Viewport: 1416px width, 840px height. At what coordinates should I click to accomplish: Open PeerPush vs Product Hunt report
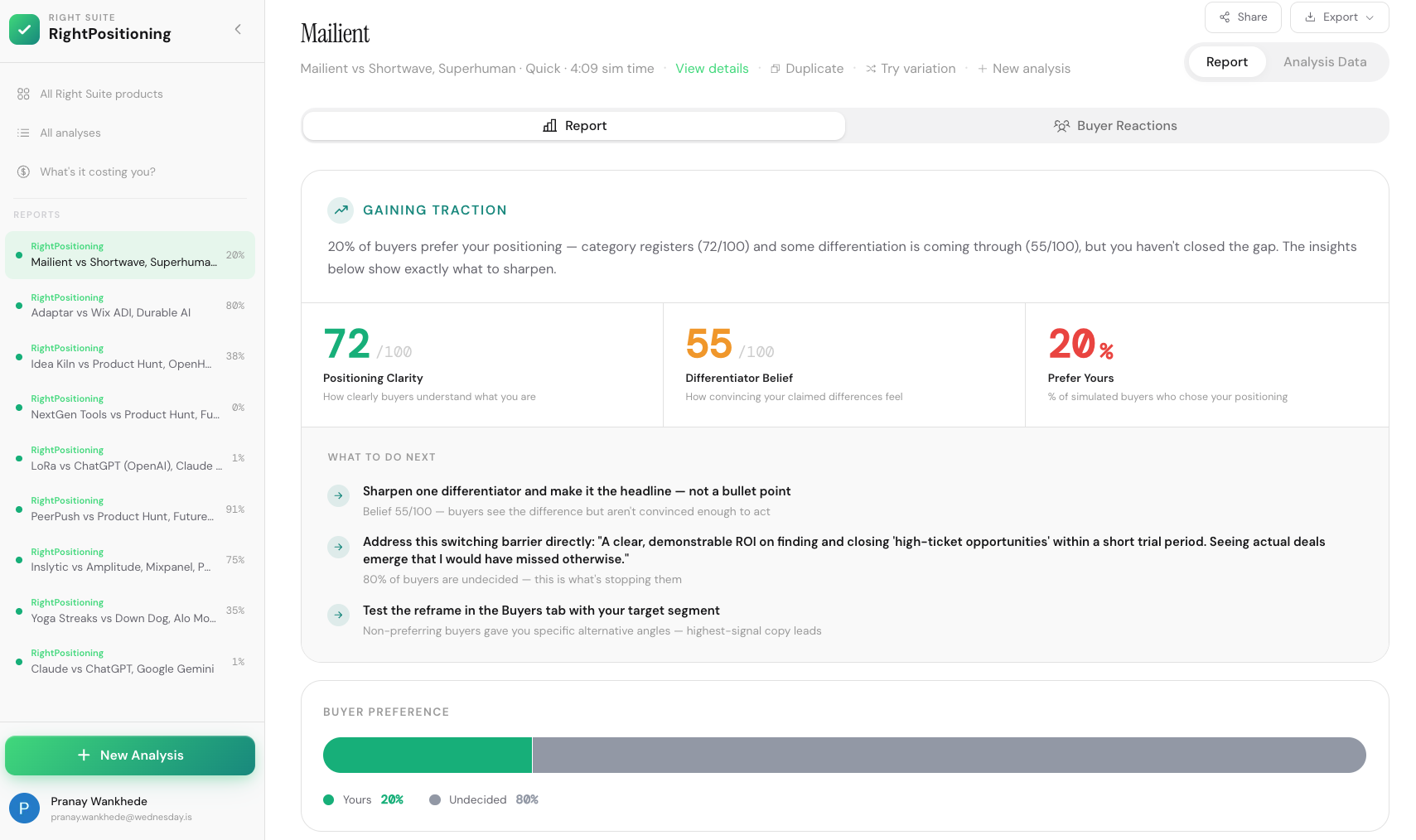point(130,509)
